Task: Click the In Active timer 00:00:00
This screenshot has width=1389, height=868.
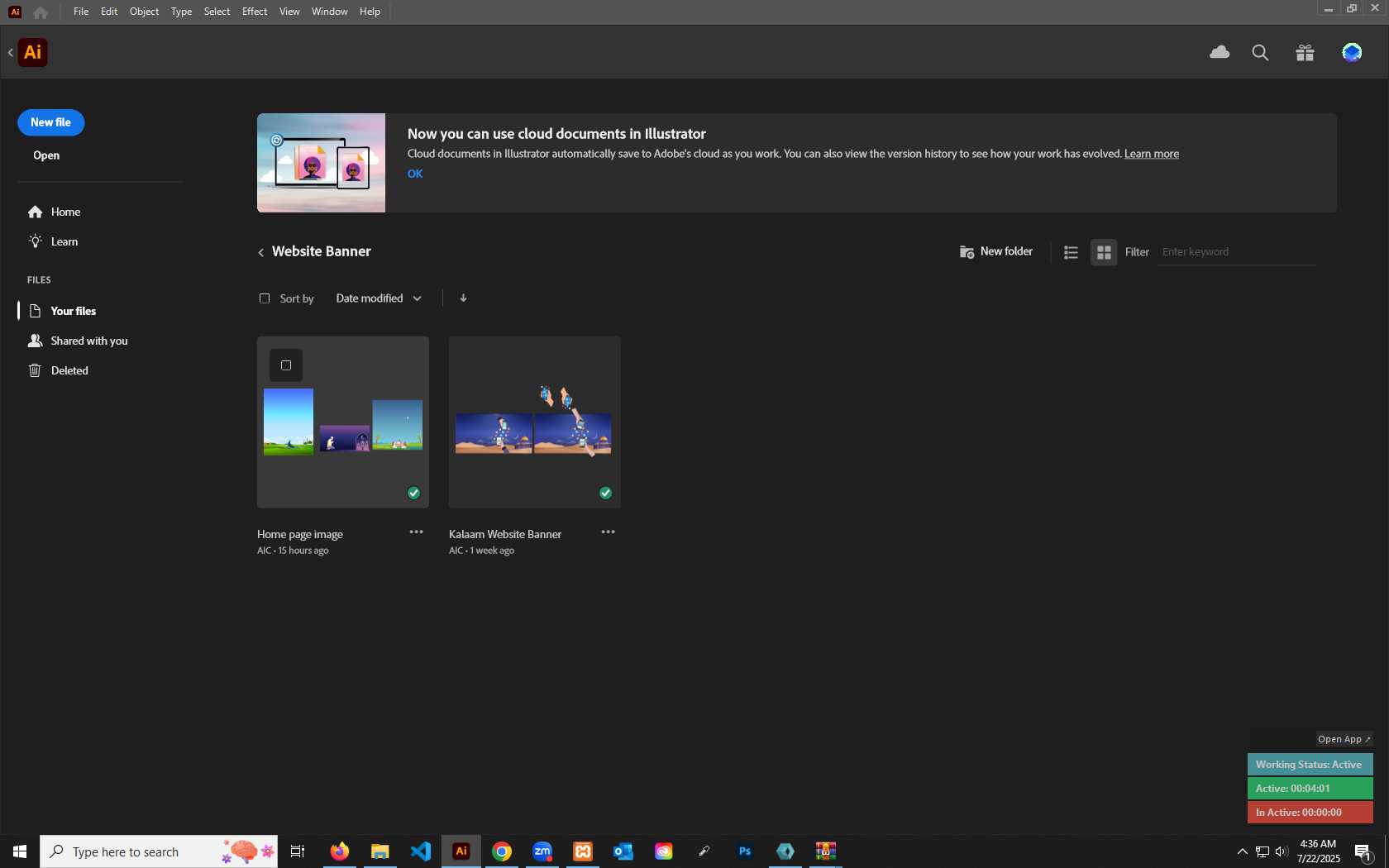Action: point(1310,813)
